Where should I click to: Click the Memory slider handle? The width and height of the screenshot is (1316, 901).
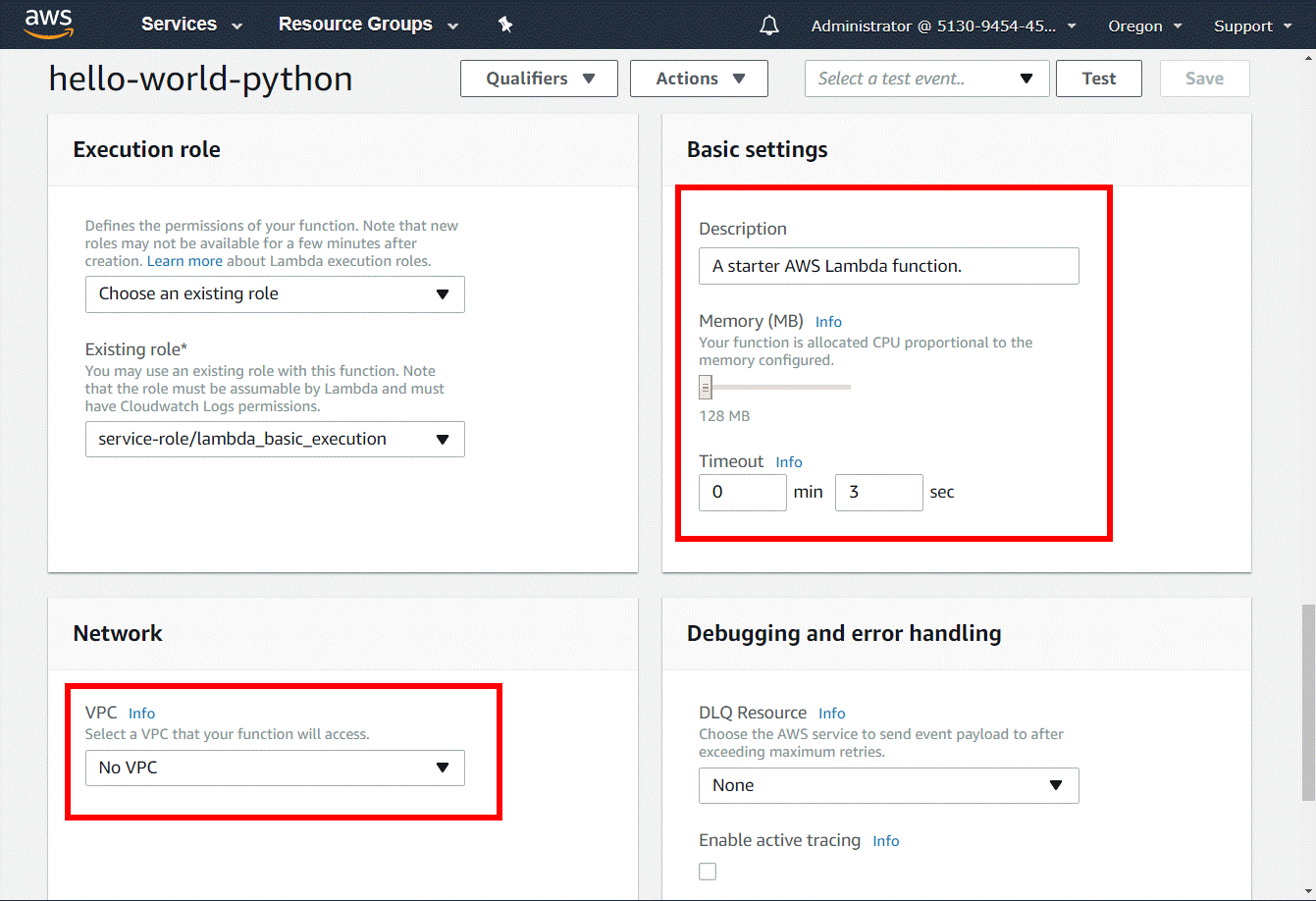coord(705,388)
